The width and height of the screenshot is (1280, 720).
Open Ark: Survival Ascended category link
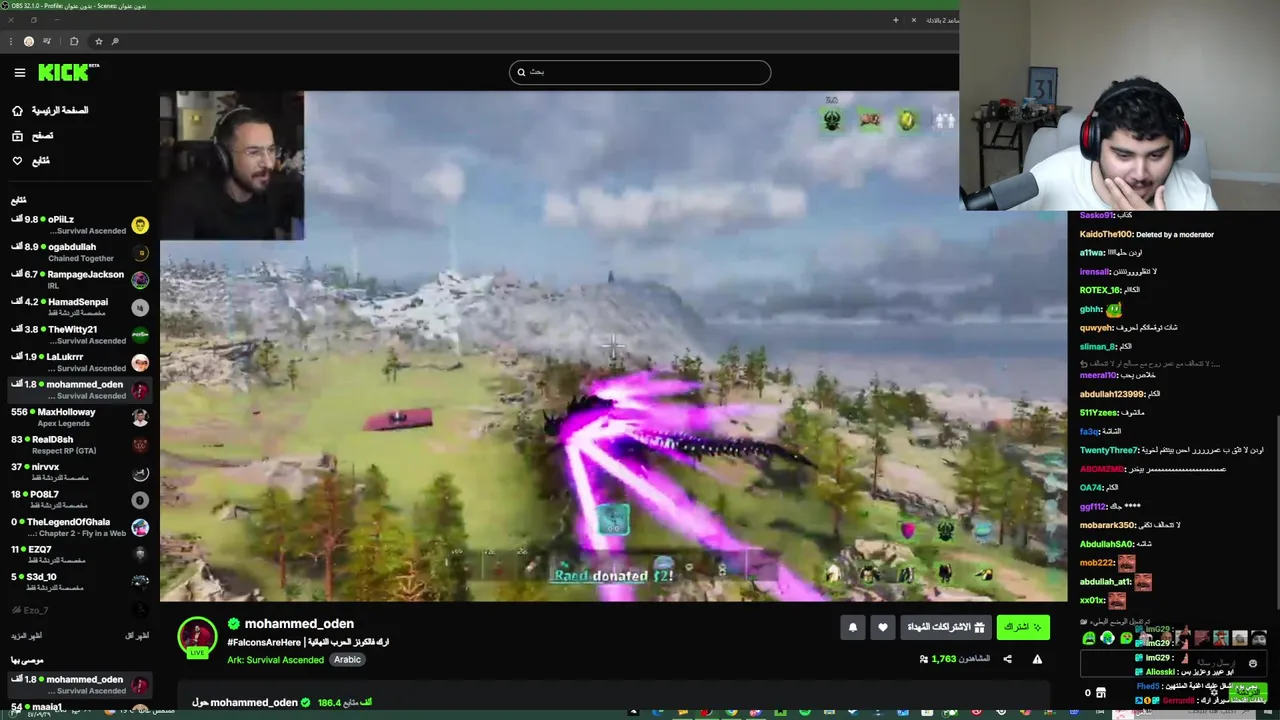tap(276, 660)
